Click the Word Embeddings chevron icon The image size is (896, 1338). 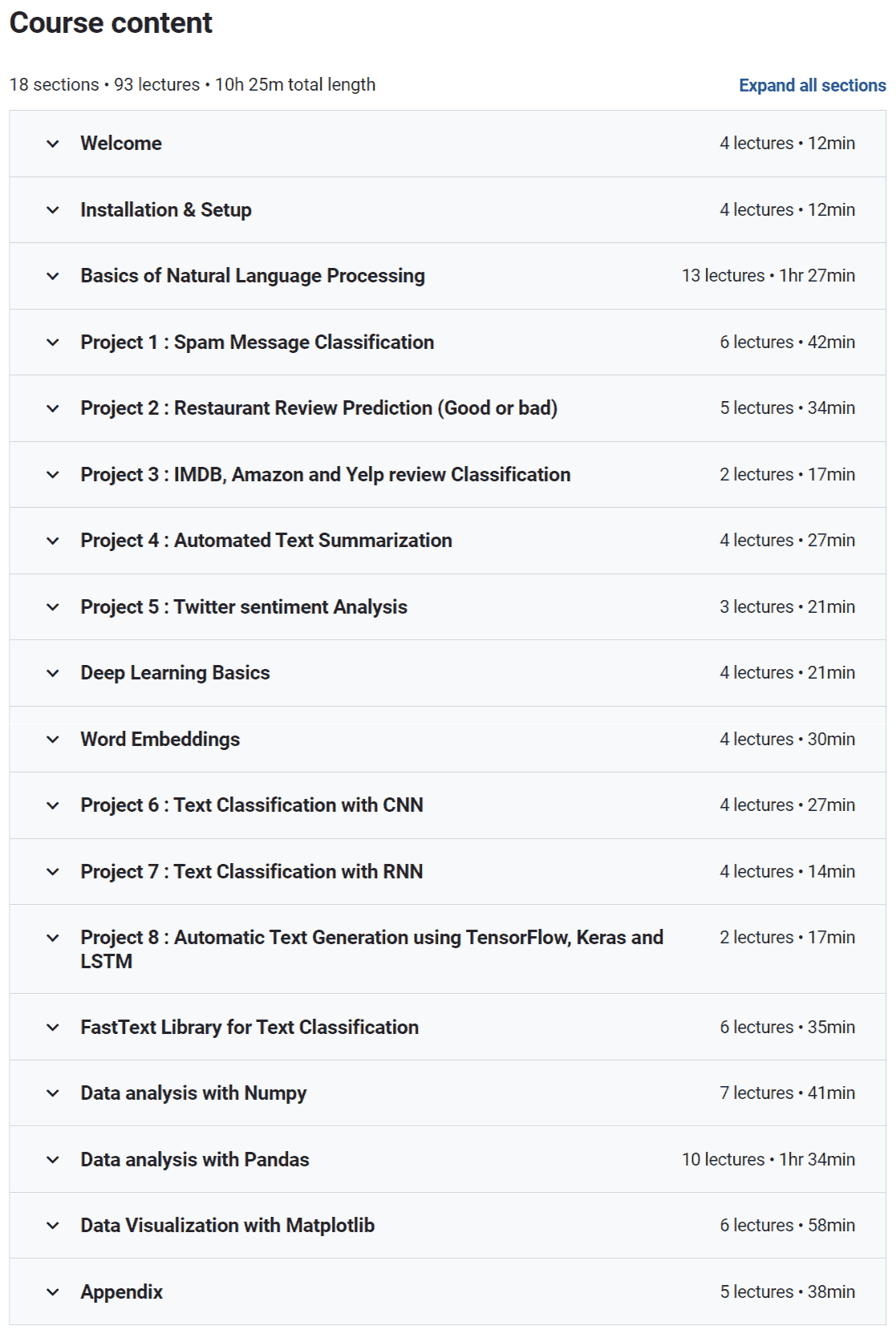click(x=53, y=740)
